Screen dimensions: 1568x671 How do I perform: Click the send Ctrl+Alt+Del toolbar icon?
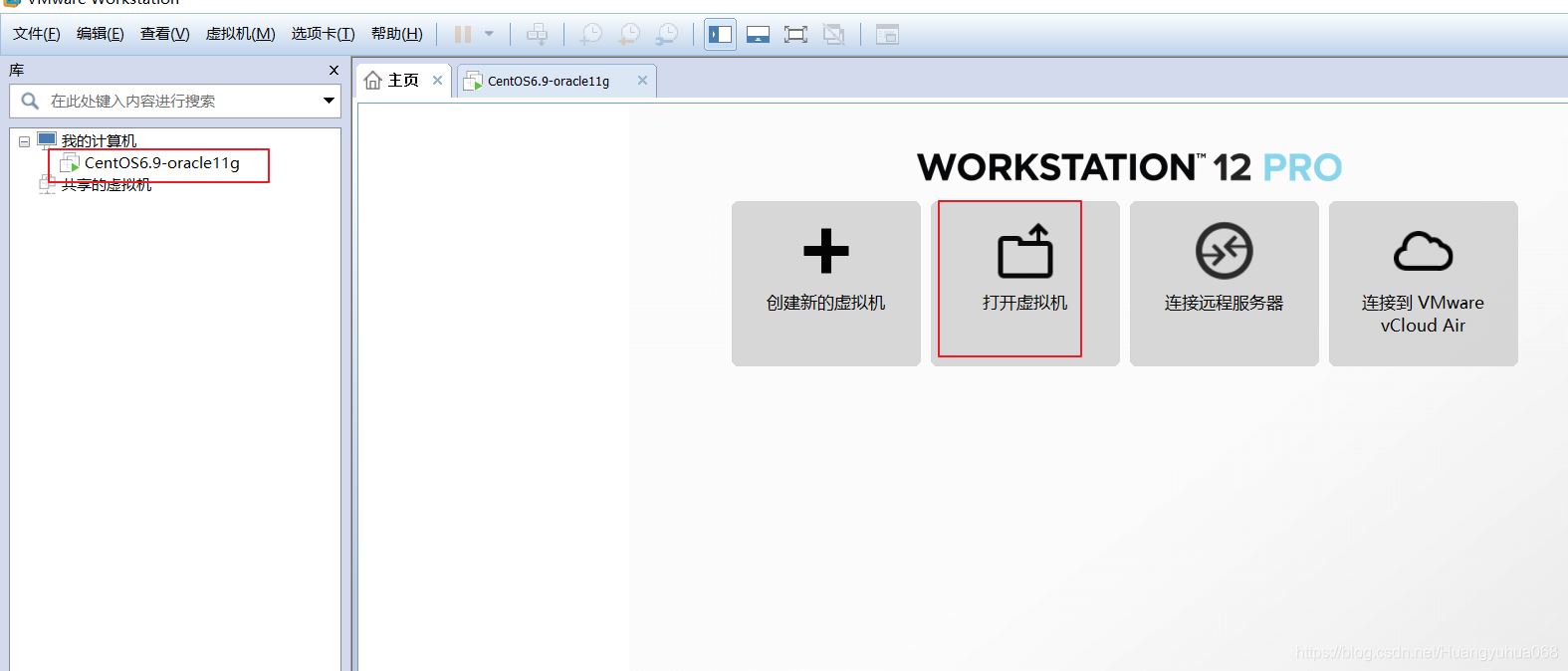537,35
